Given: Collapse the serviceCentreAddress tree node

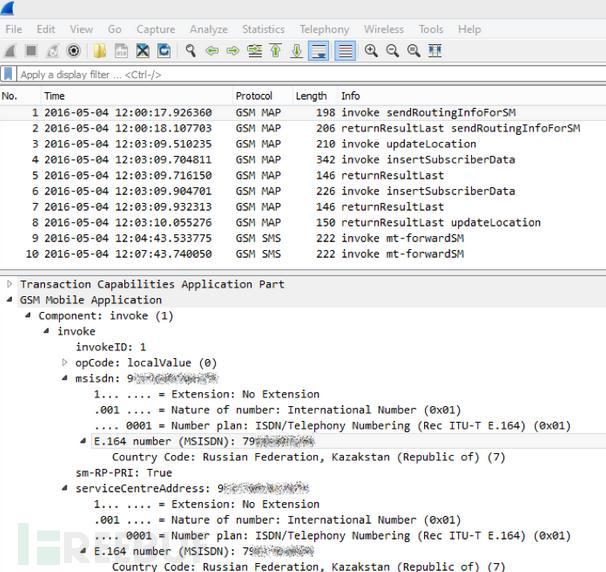Looking at the screenshot, I should 65,489.
